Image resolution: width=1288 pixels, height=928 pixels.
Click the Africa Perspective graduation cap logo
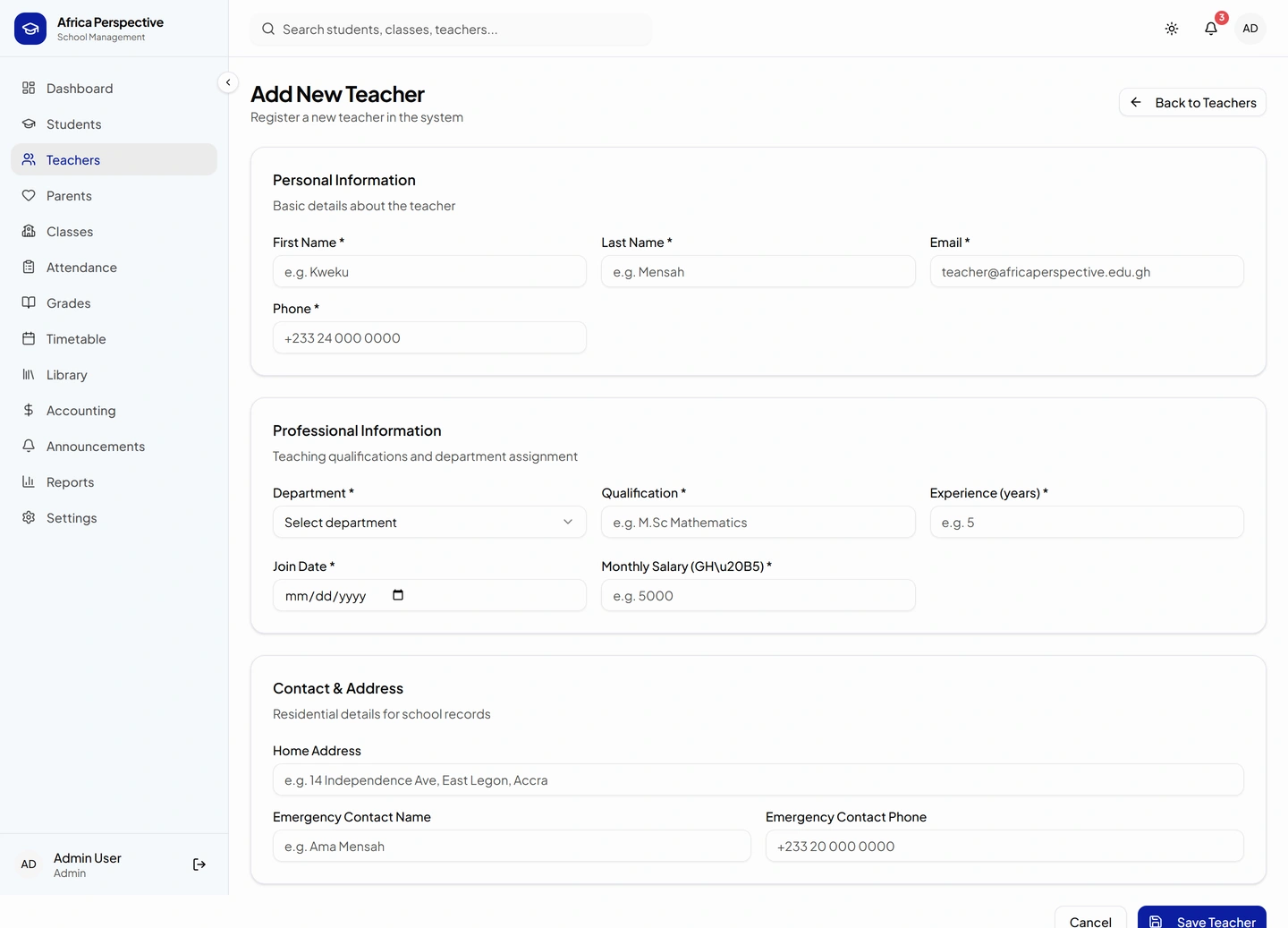[x=30, y=29]
